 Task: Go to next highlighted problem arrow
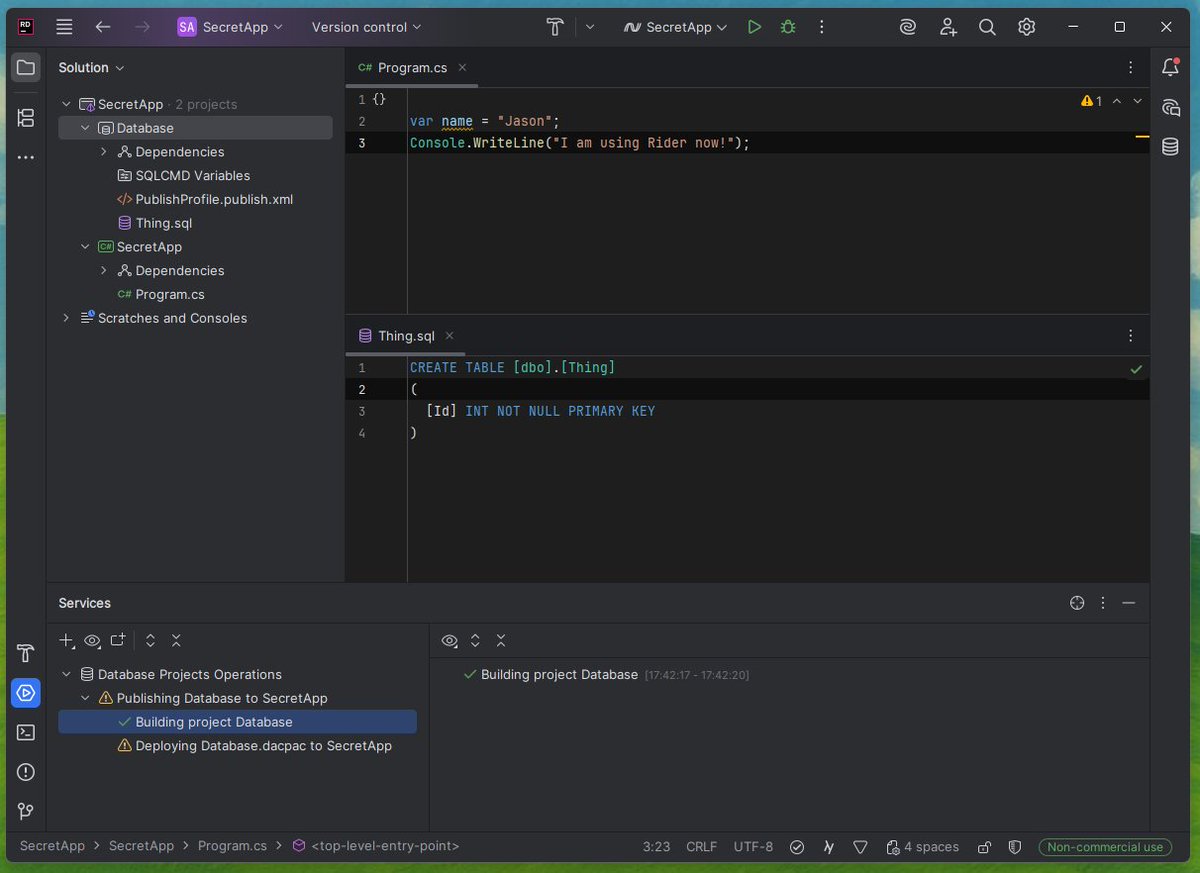click(x=1138, y=101)
